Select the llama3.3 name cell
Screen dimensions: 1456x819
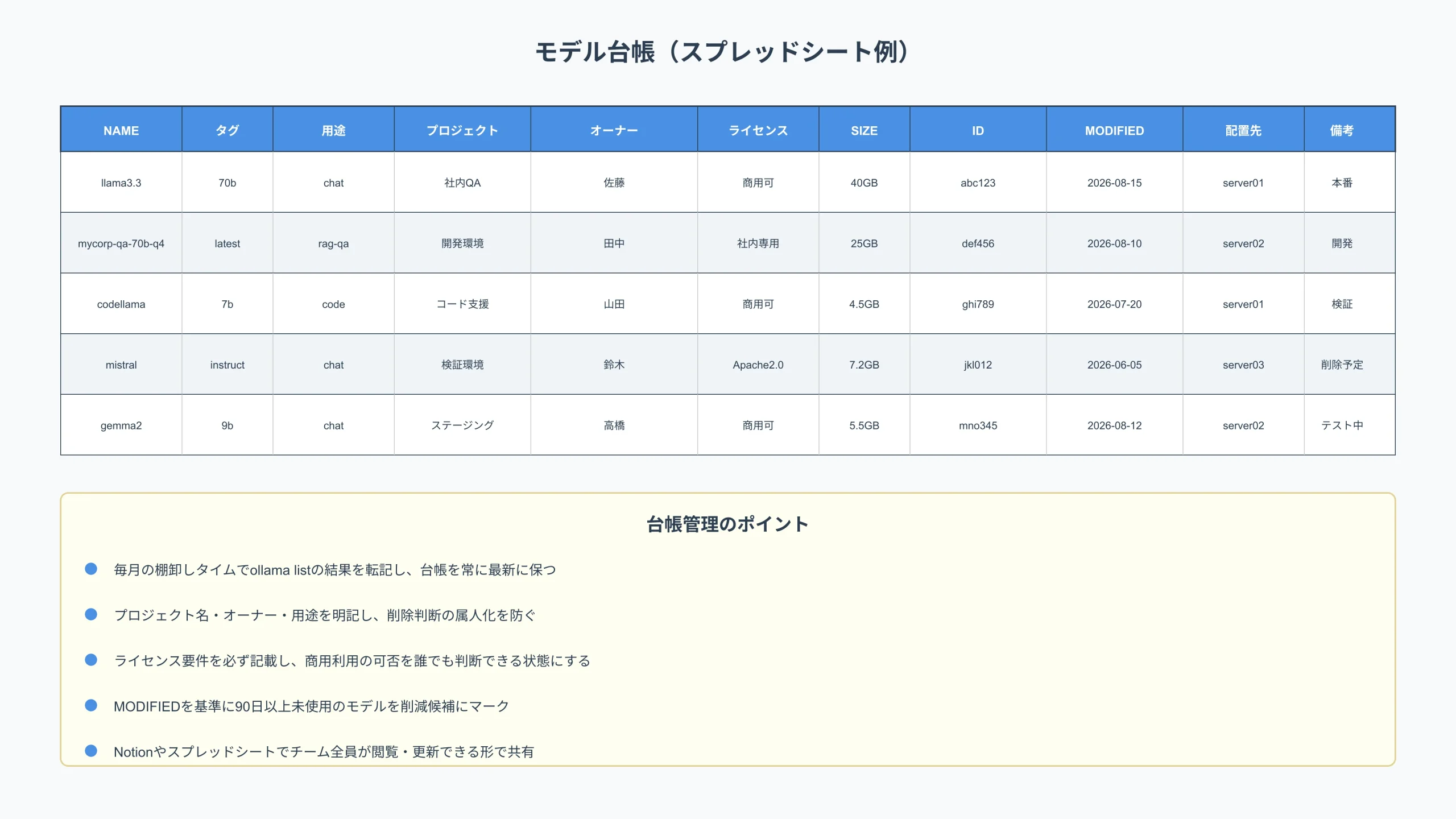tap(121, 183)
